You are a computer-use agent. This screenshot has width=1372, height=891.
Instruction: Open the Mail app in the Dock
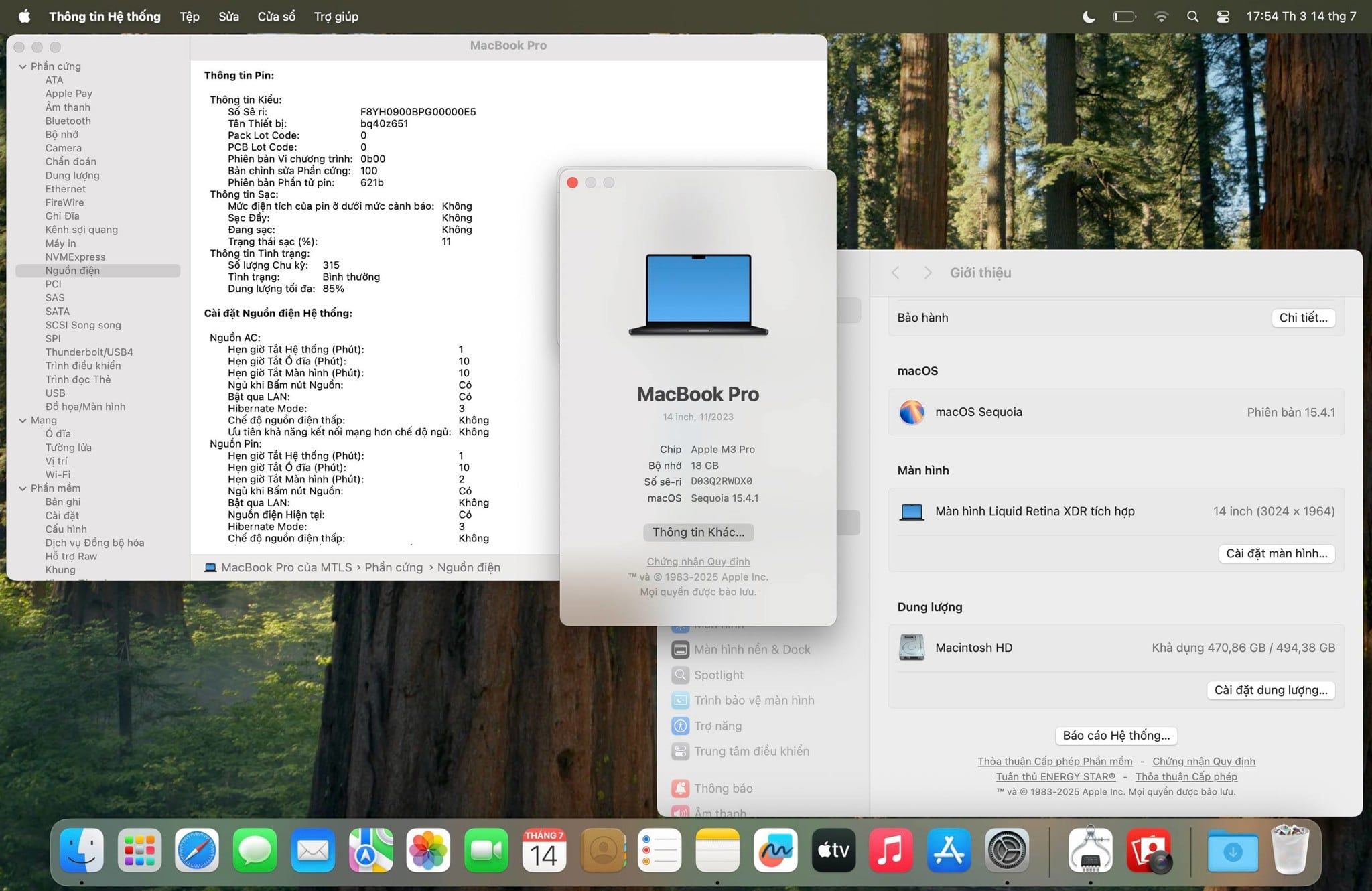click(313, 850)
